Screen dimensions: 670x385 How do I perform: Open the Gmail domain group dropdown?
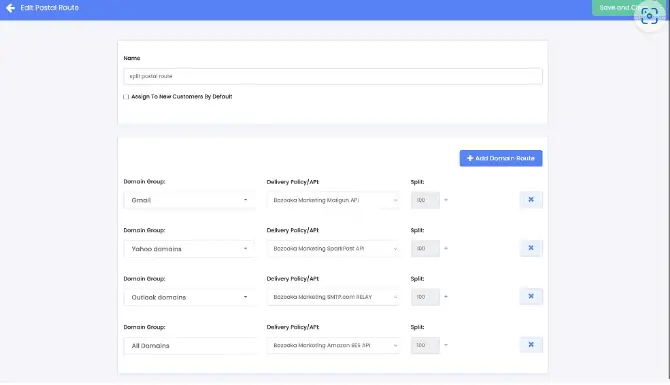click(190, 200)
